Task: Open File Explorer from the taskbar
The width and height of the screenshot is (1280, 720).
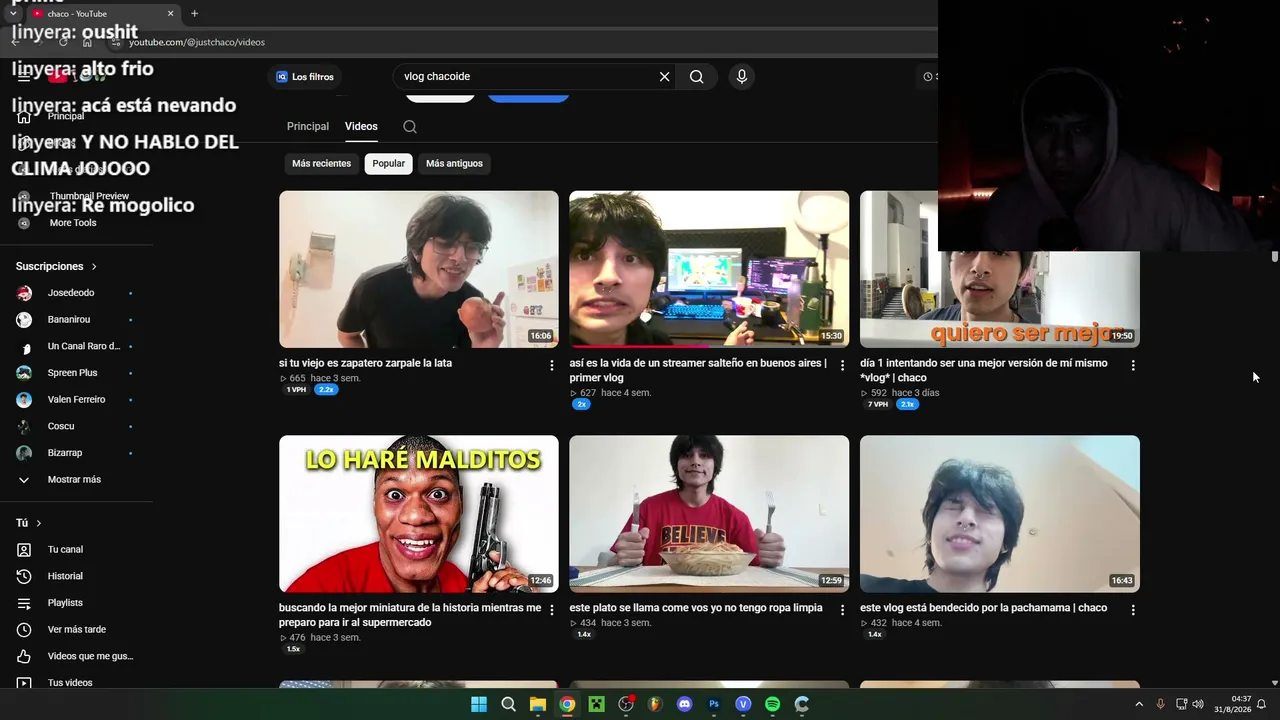Action: coord(537,704)
